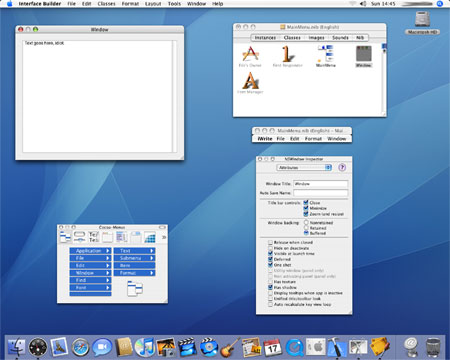Viewport: 450px width, 360px height.
Task: Expand the Font menu palette item
Action: pyautogui.click(x=90, y=288)
